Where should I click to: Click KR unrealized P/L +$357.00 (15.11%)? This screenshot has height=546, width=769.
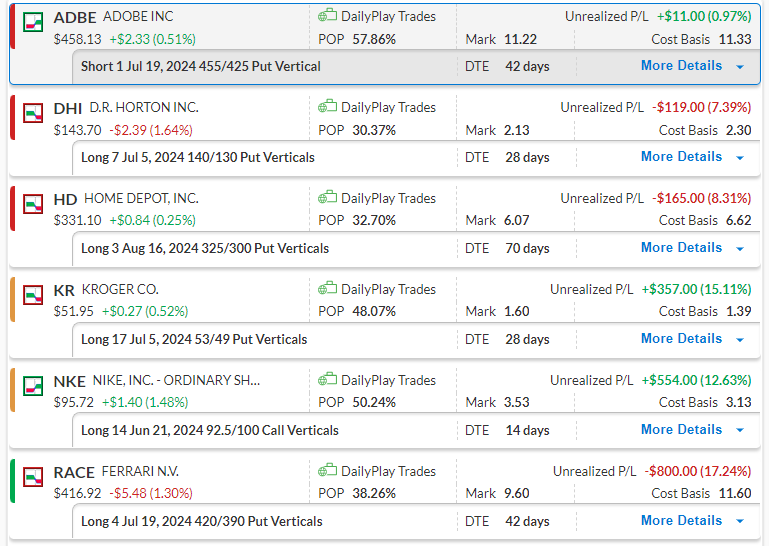pyautogui.click(x=696, y=289)
